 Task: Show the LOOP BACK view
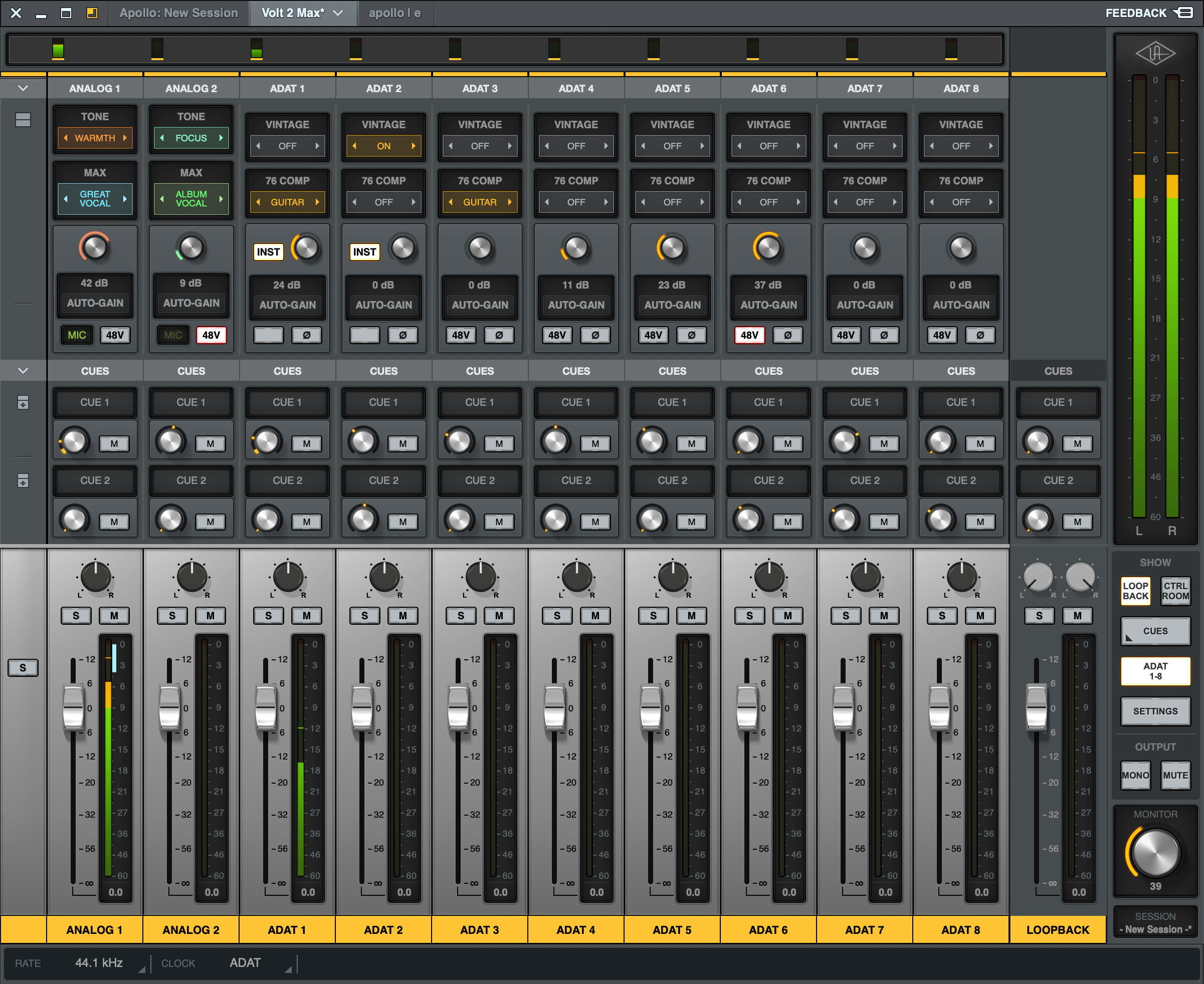click(x=1135, y=591)
